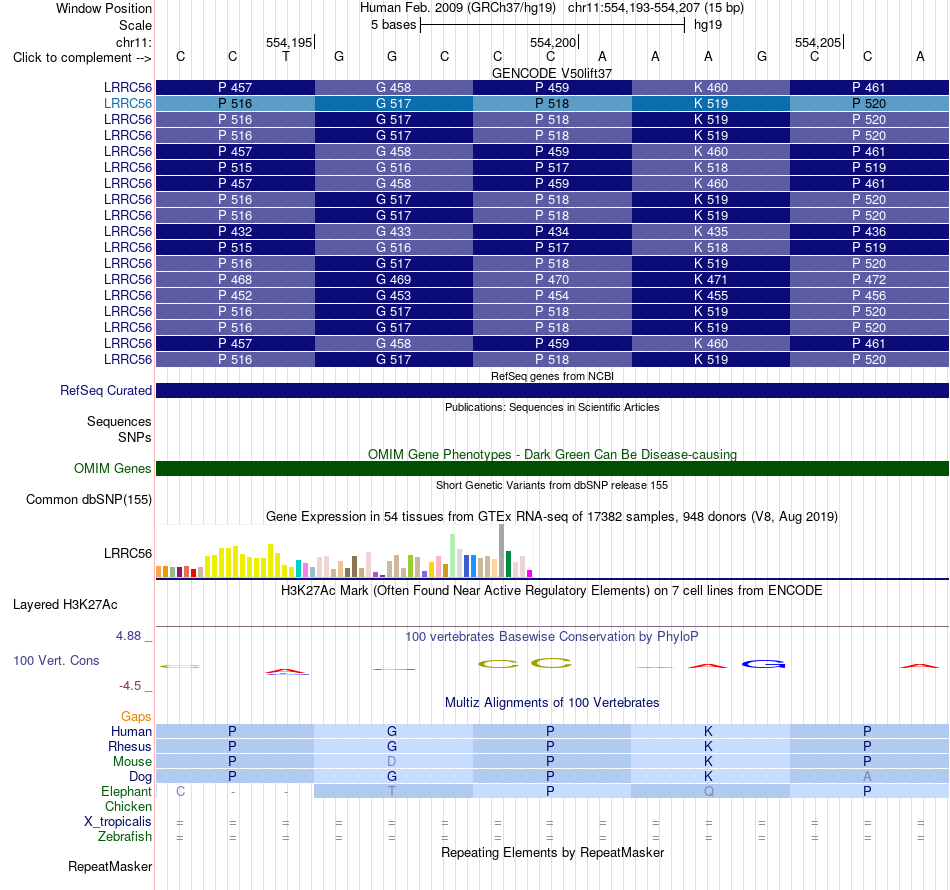This screenshot has width=950, height=890.
Task: Open the GENCODE V50lift37 track title
Action: pyautogui.click(x=552, y=73)
